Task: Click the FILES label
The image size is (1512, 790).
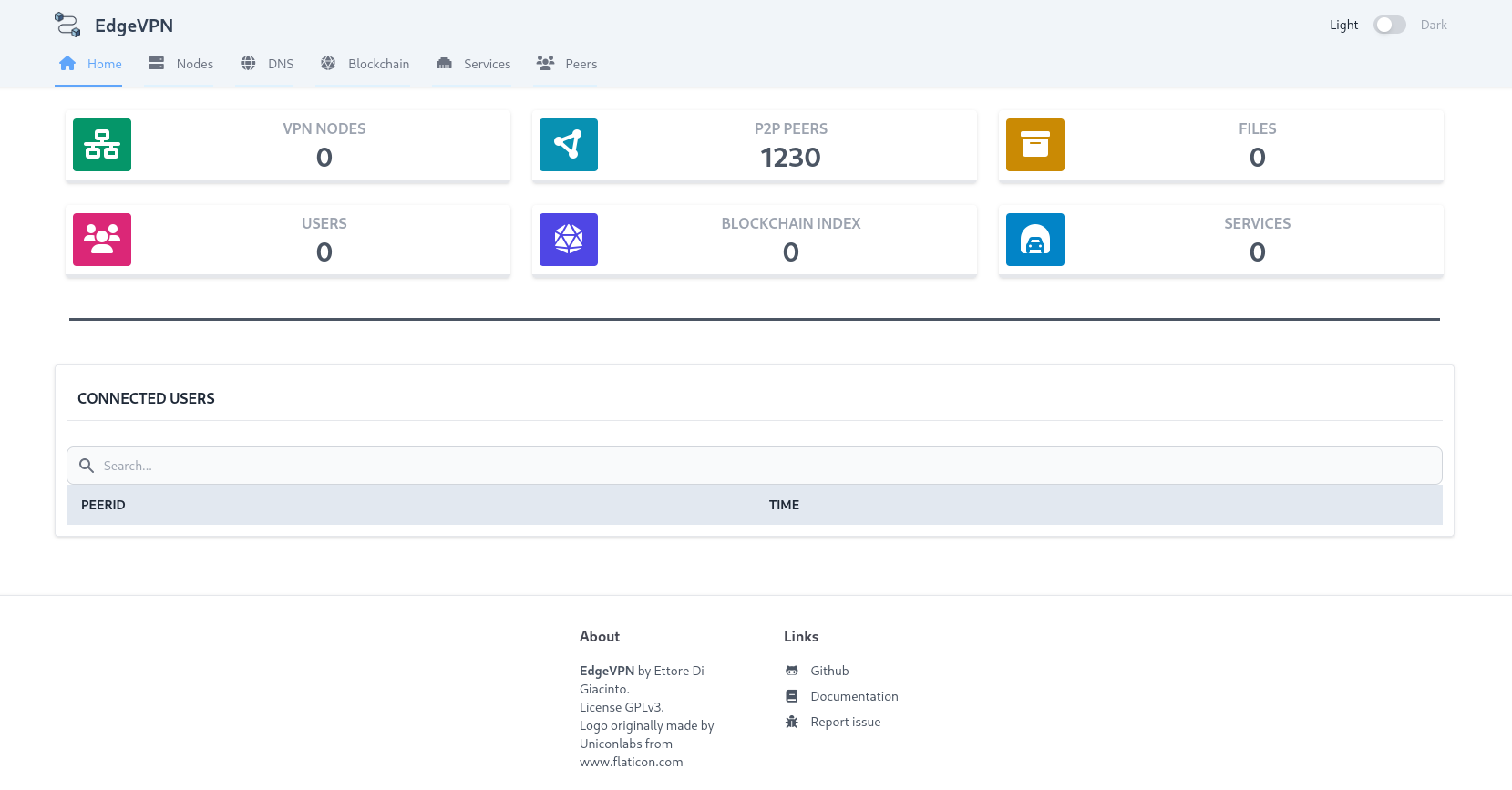Action: click(x=1258, y=128)
